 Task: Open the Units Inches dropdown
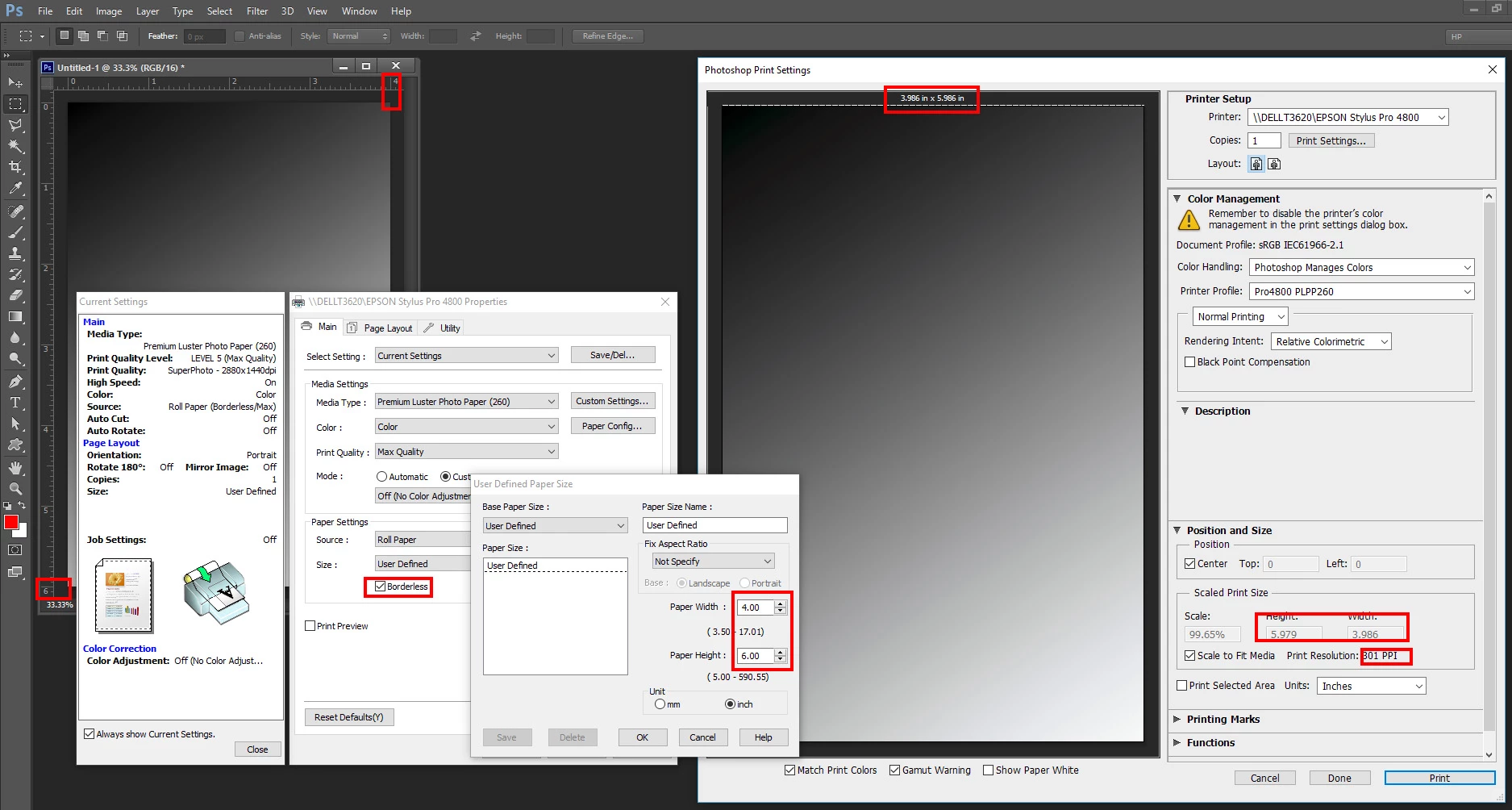pyautogui.click(x=1371, y=687)
